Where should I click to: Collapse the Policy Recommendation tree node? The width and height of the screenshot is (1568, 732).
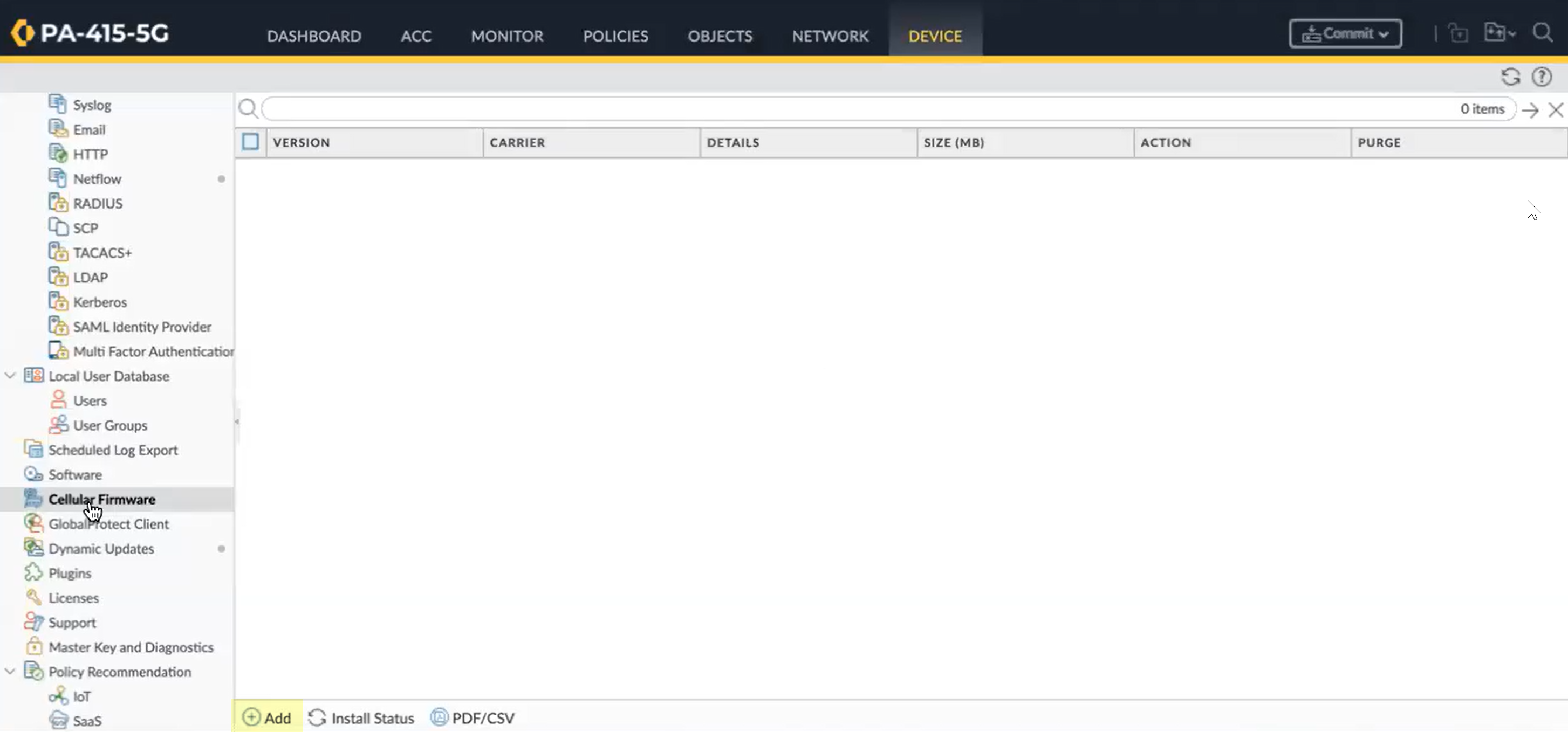click(x=10, y=671)
